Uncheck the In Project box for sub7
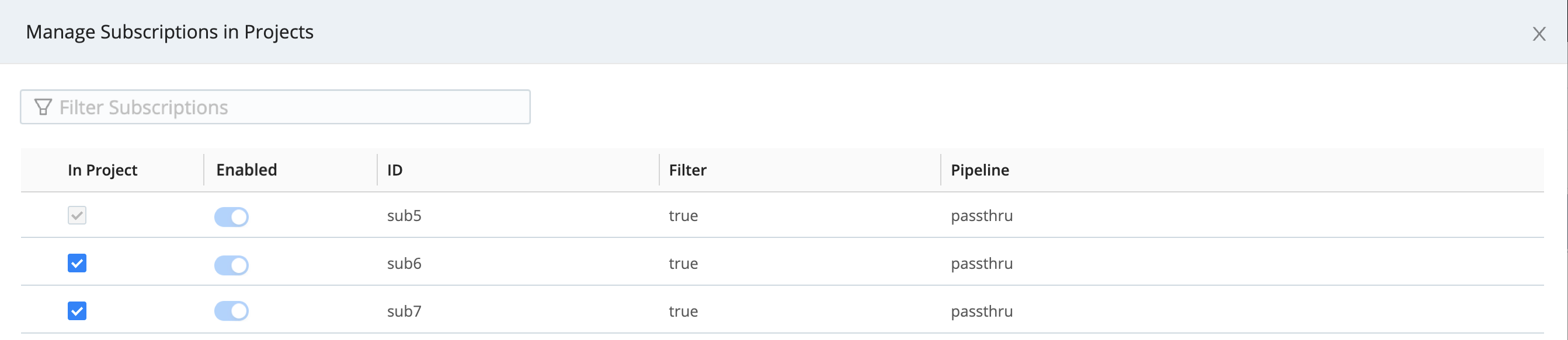Screen dimensions: 1568x340 tap(77, 311)
